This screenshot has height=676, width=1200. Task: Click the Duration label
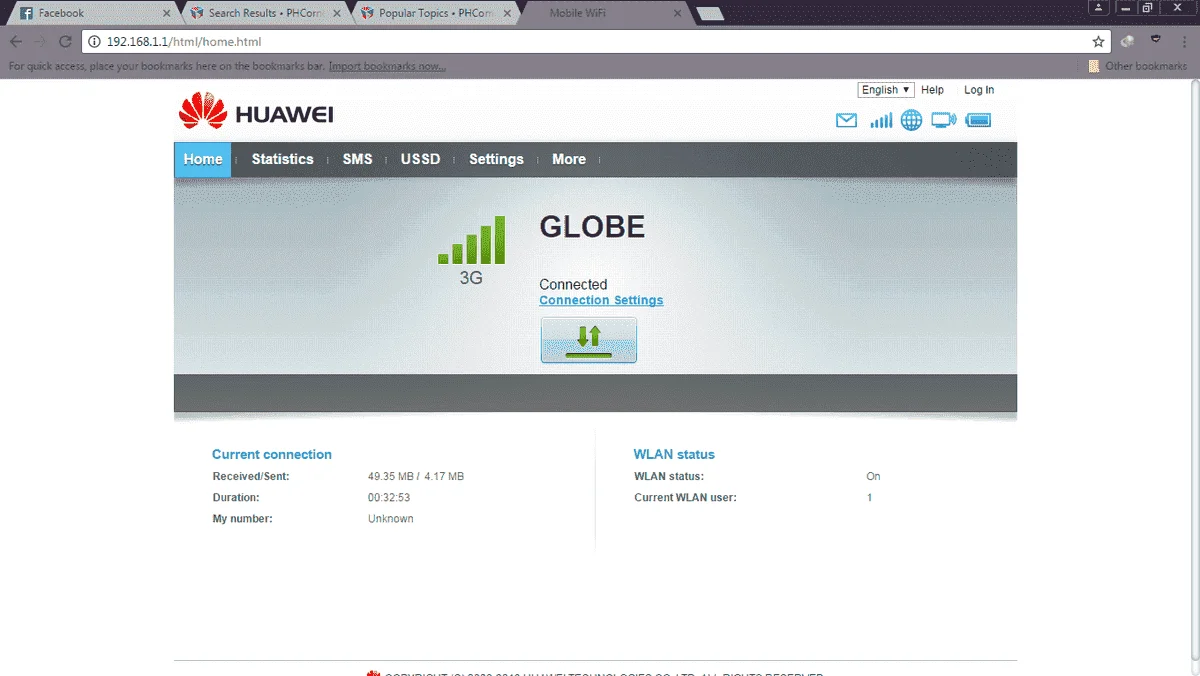click(236, 498)
